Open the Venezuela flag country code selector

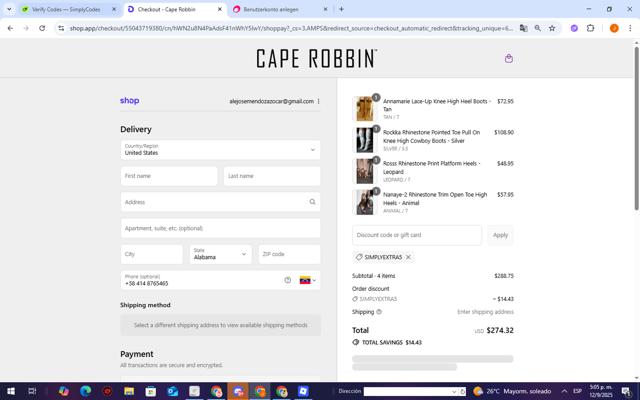(x=308, y=280)
